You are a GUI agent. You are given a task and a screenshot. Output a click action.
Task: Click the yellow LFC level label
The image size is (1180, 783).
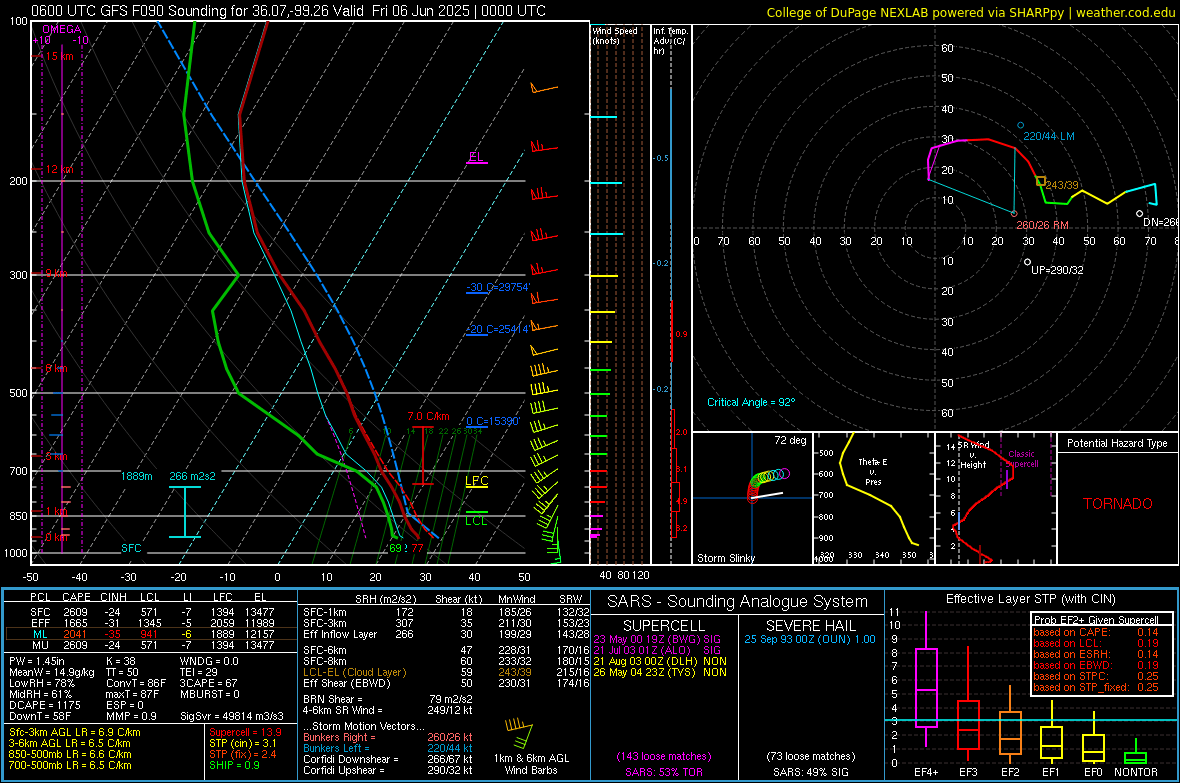point(476,481)
